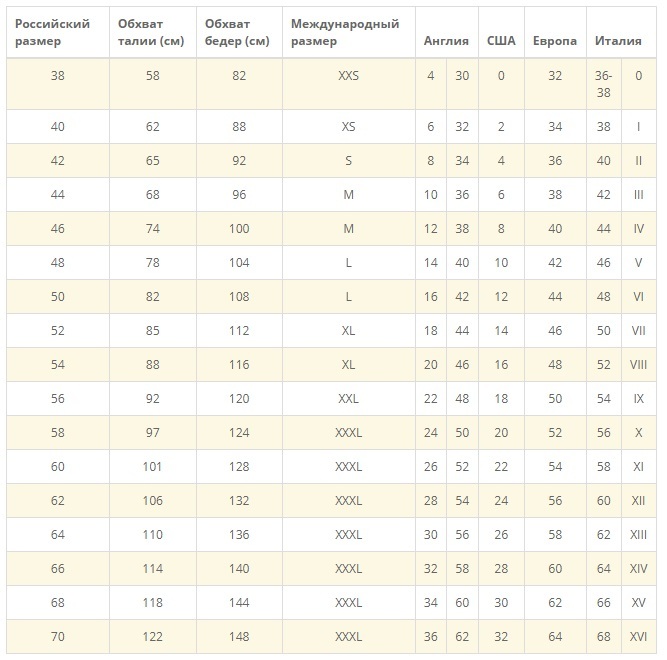667x660 pixels.
Task: Click the 'Обхват талии (см)' column header
Action: pyautogui.click(x=148, y=32)
